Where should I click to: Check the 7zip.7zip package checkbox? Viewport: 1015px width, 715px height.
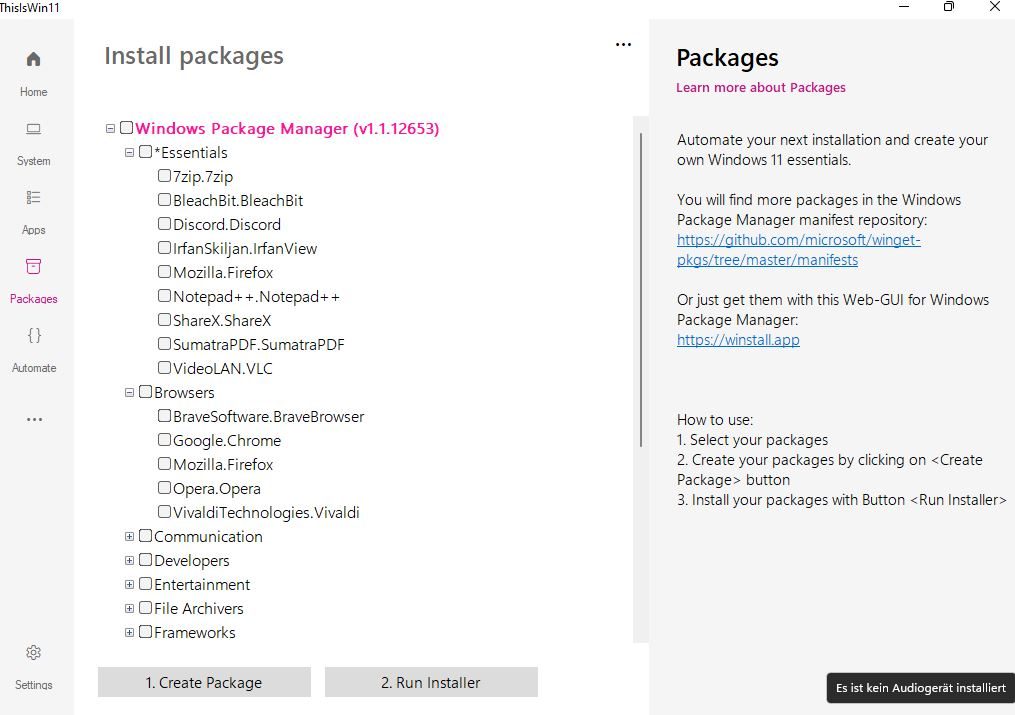(164, 176)
